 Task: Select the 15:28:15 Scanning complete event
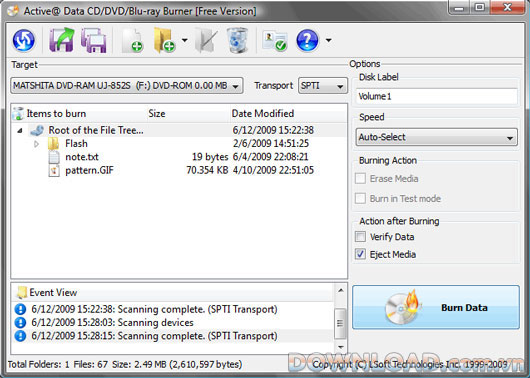point(173,336)
